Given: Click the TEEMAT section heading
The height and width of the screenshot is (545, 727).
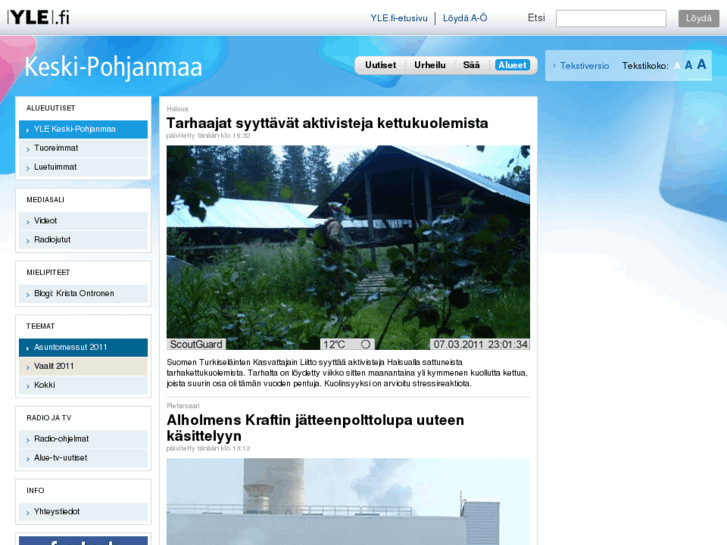Looking at the screenshot, I should point(40,327).
